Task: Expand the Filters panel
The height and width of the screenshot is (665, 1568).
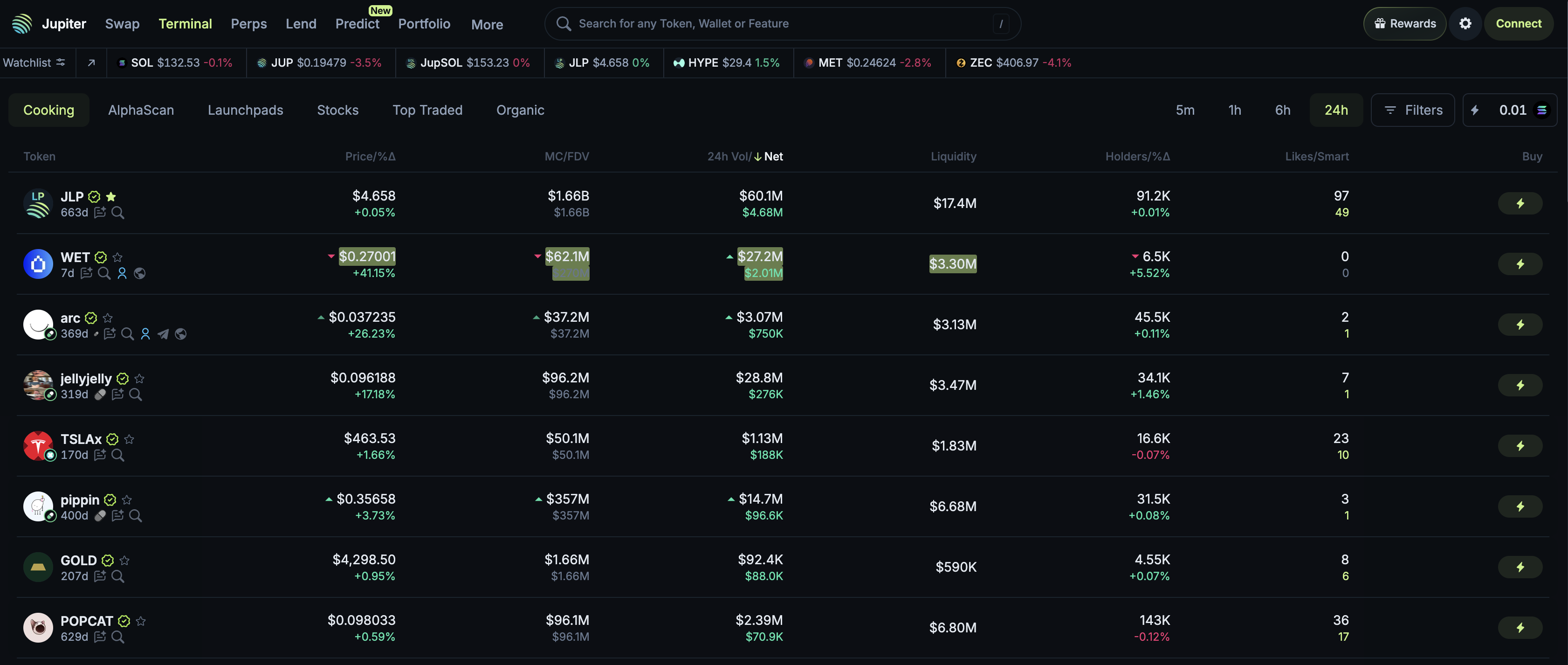Action: click(1413, 110)
